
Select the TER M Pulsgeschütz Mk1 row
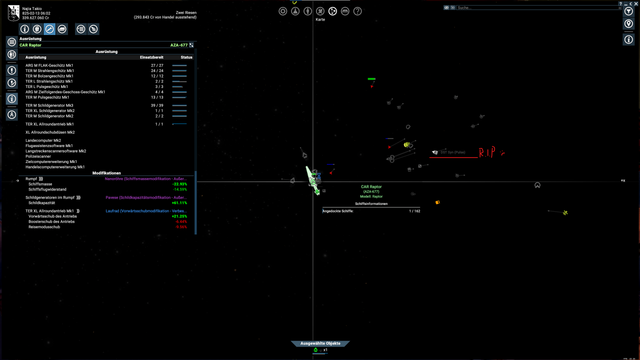pyautogui.click(x=106, y=97)
